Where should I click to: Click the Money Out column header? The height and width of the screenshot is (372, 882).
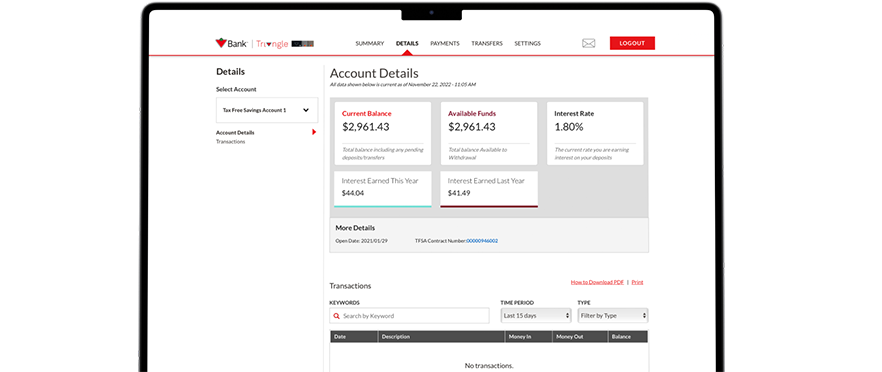pos(579,337)
